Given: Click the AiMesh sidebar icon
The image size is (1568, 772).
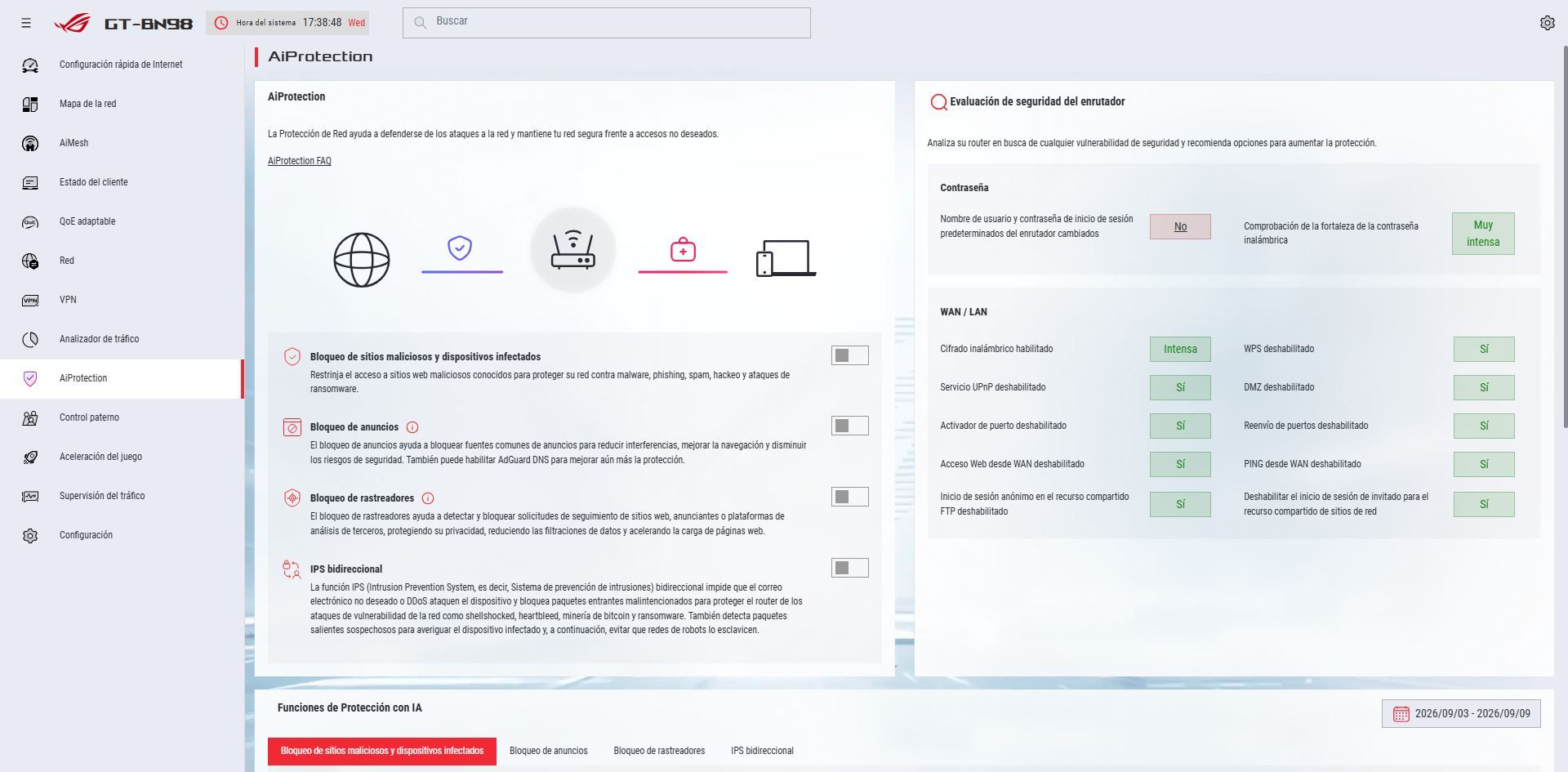Looking at the screenshot, I should (x=30, y=144).
